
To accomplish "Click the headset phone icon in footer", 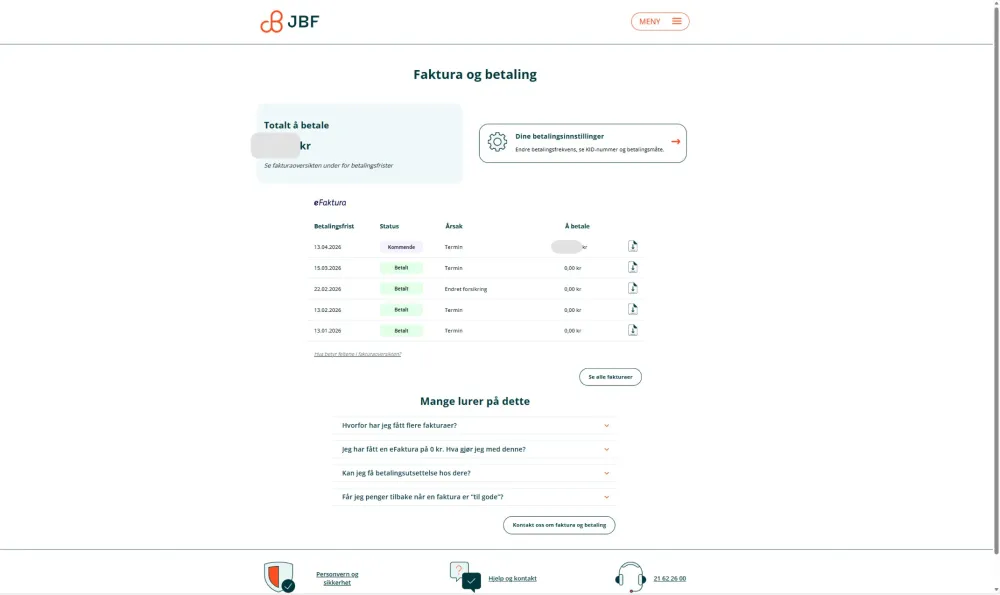I will [630, 577].
